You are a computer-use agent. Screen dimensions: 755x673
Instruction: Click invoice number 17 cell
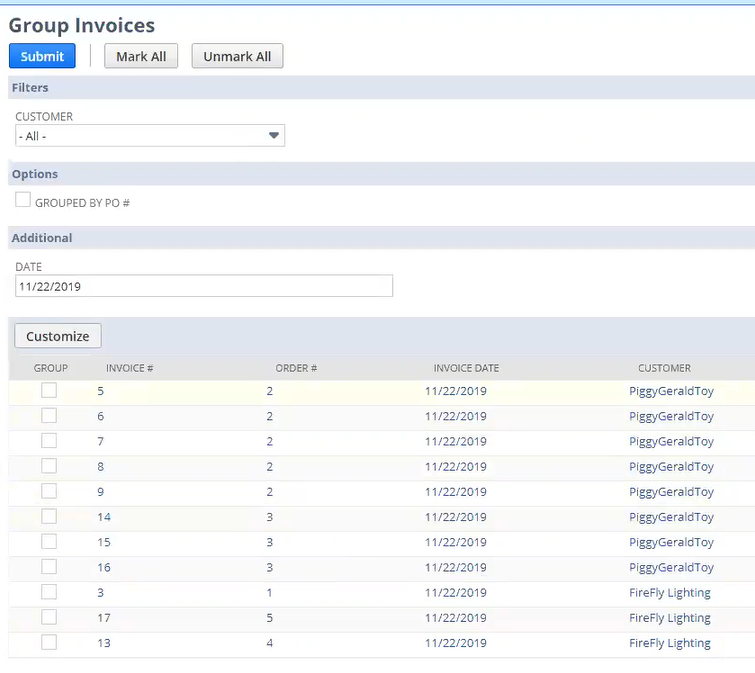pyautogui.click(x=104, y=618)
